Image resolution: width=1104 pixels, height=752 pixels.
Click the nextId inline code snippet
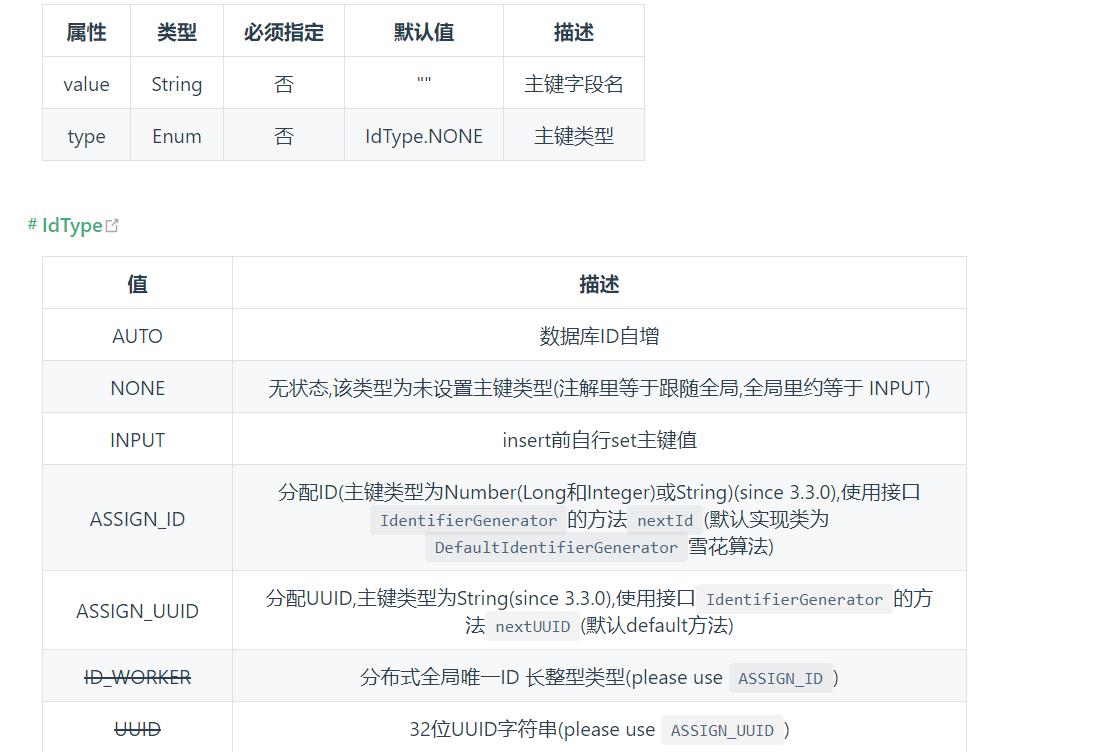click(664, 520)
